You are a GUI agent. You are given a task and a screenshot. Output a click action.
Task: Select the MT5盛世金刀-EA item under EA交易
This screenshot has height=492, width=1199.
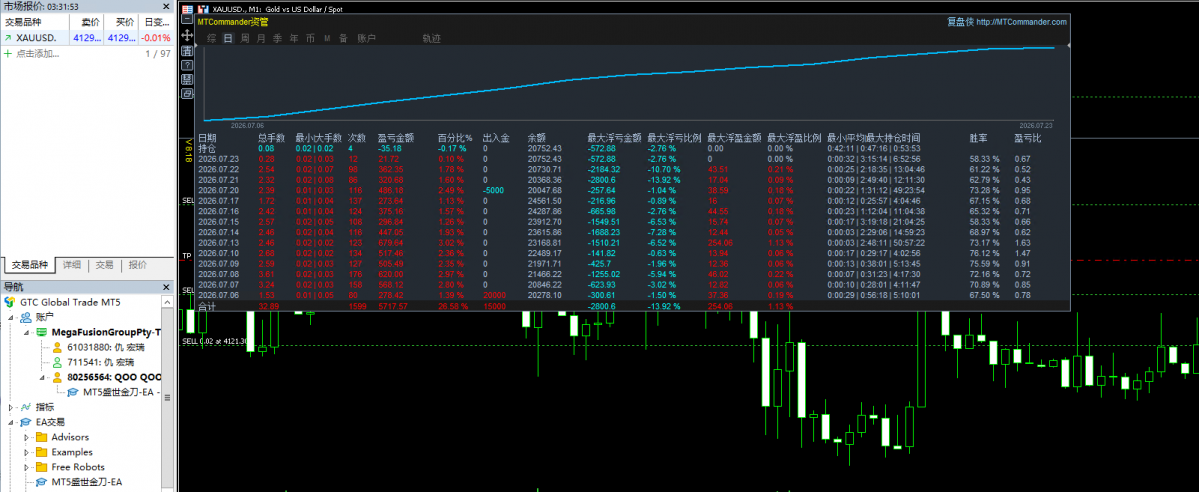tap(86, 482)
